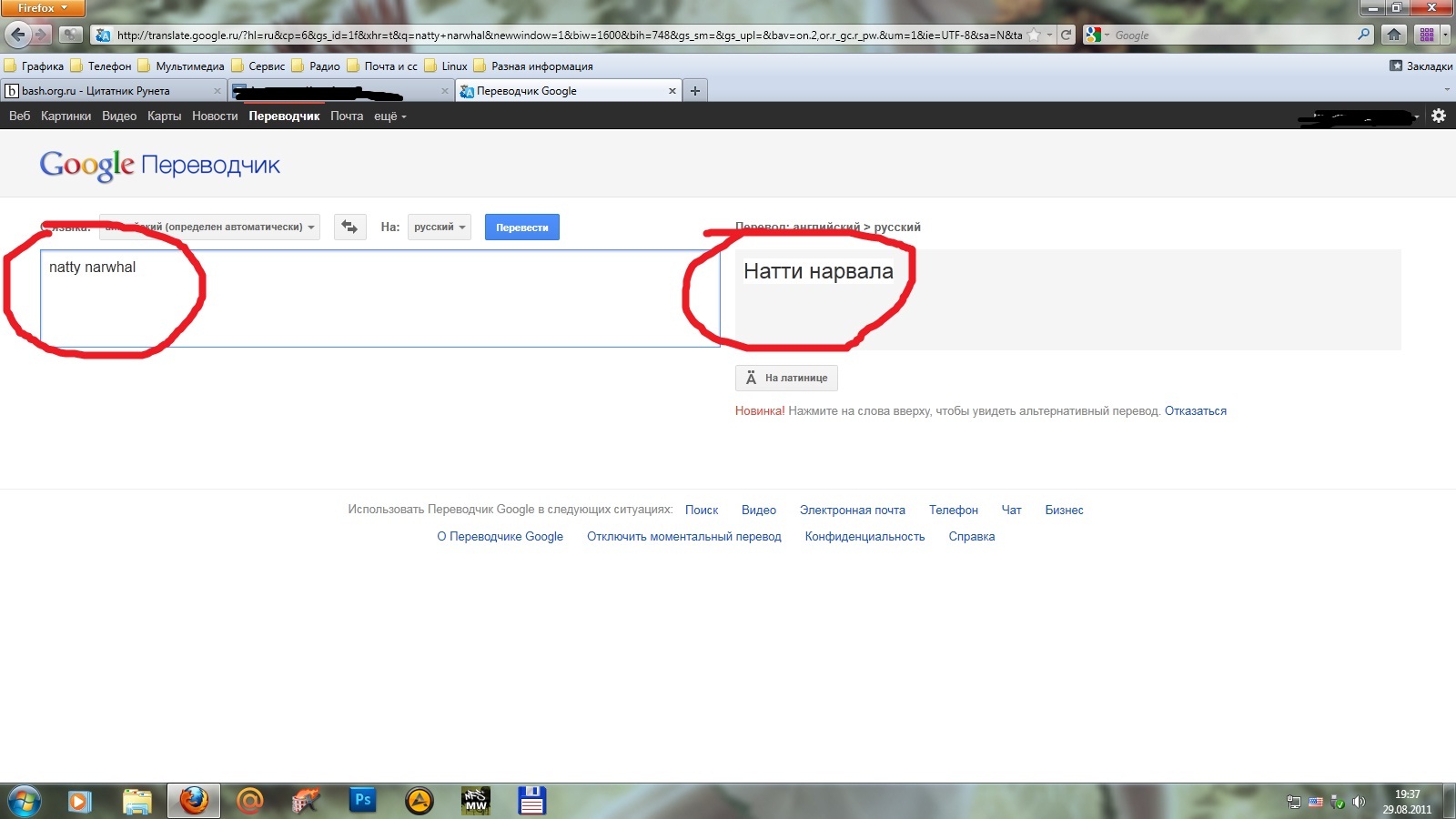
Task: Open the Firefox application menu
Action: 42,8
